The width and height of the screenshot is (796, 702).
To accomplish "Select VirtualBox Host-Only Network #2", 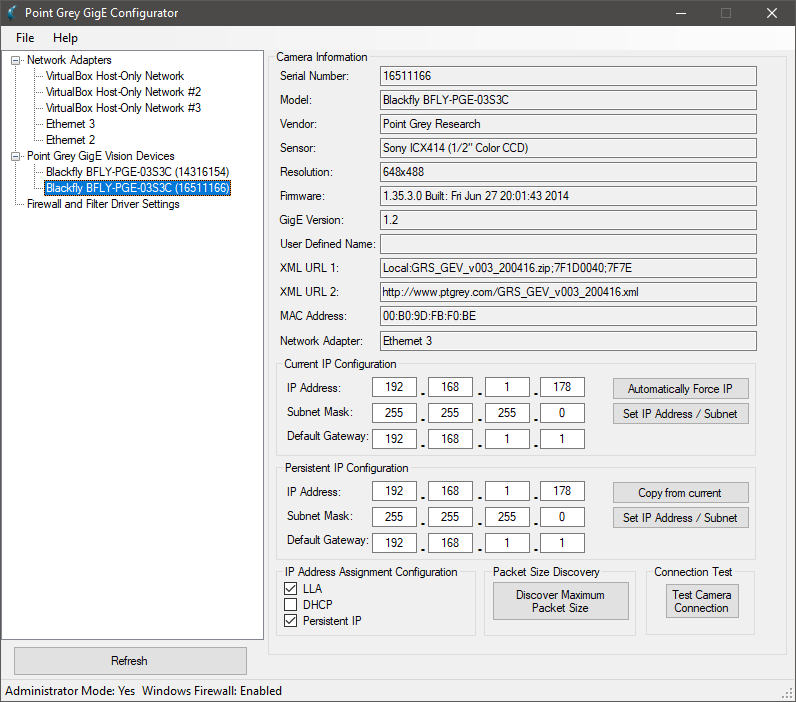I will click(123, 92).
